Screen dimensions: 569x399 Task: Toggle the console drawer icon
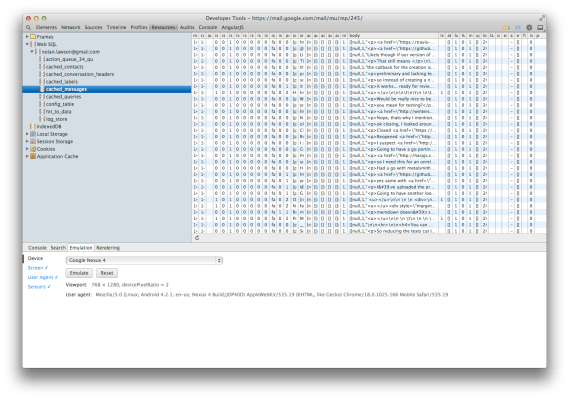coord(518,27)
